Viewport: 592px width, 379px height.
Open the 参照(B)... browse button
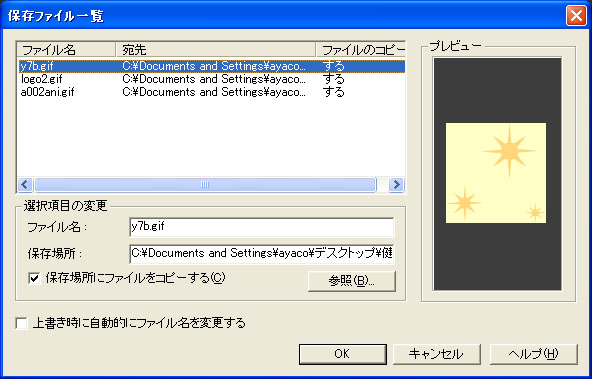[352, 281]
